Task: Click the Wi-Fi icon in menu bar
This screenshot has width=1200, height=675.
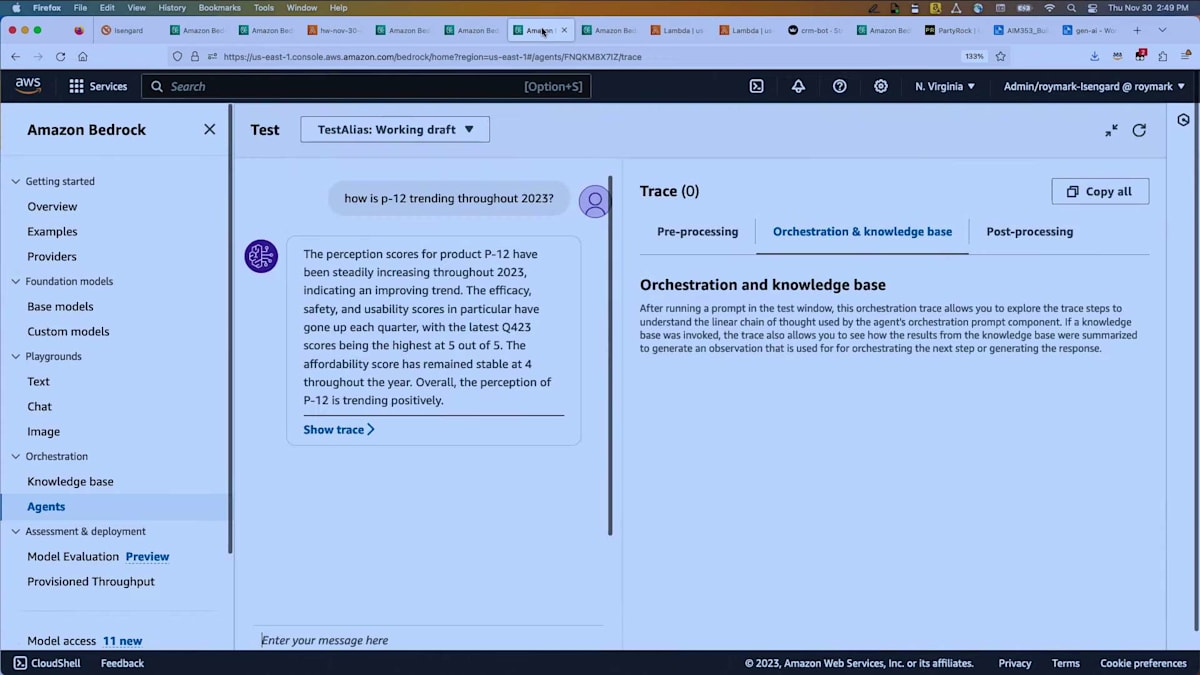Action: [x=1049, y=7]
